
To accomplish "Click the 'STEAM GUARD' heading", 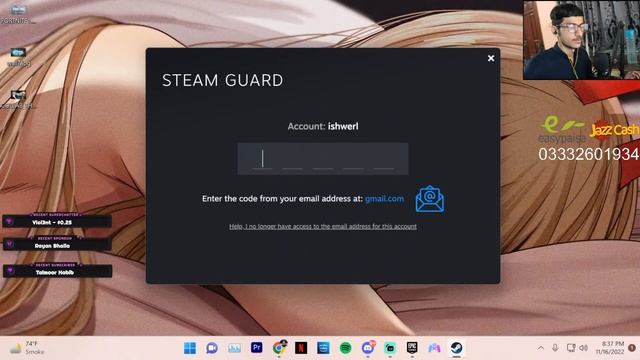I will pos(222,80).
